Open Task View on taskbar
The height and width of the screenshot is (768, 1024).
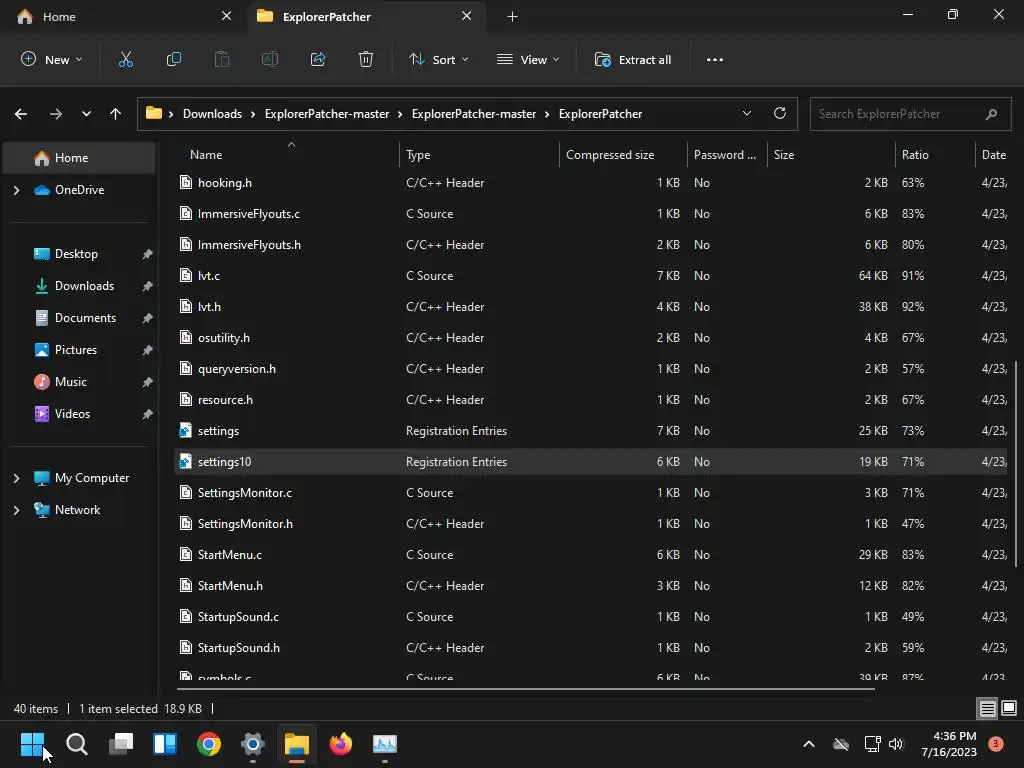(x=121, y=744)
